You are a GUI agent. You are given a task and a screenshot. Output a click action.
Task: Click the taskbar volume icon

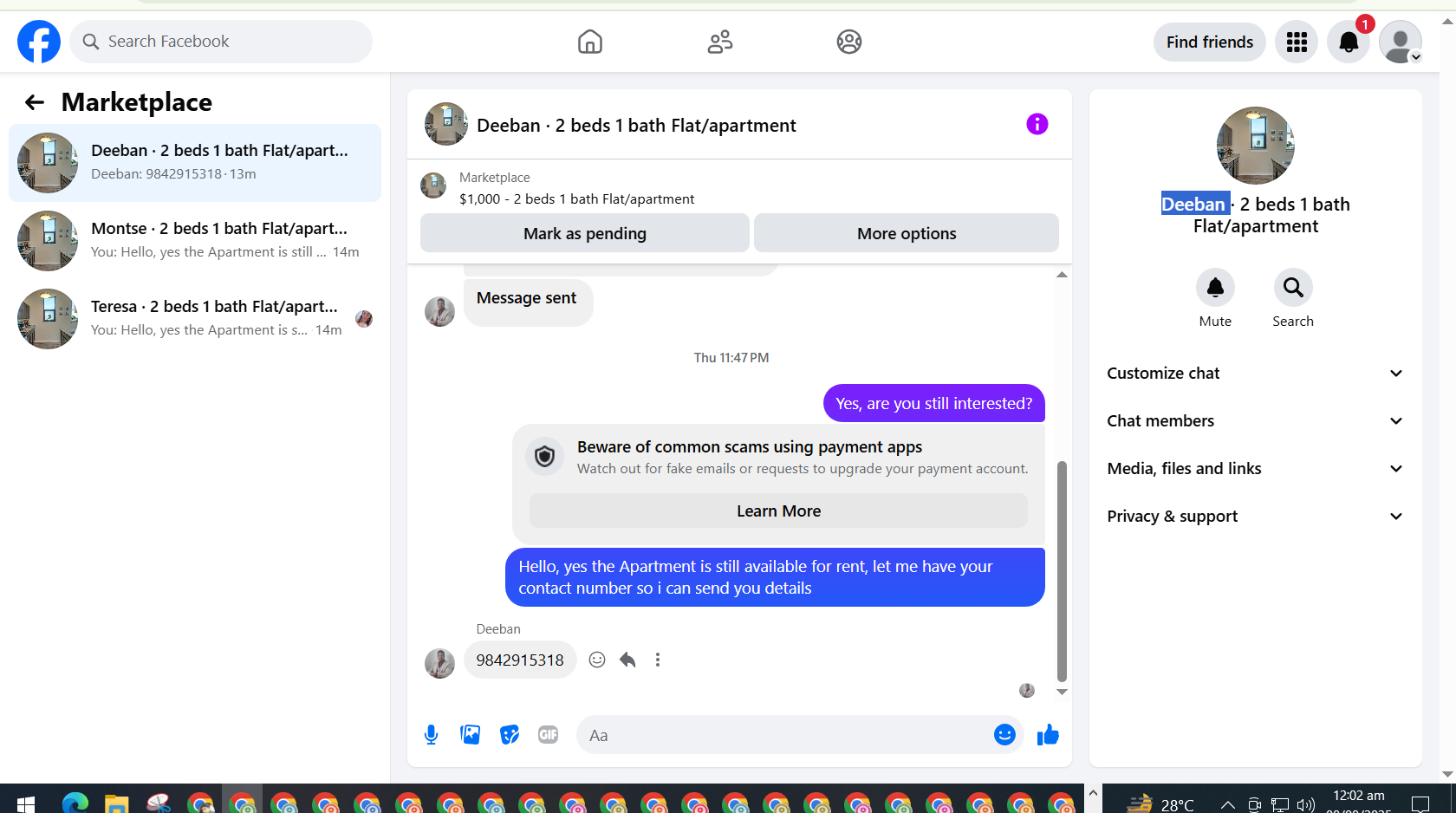point(1306,804)
